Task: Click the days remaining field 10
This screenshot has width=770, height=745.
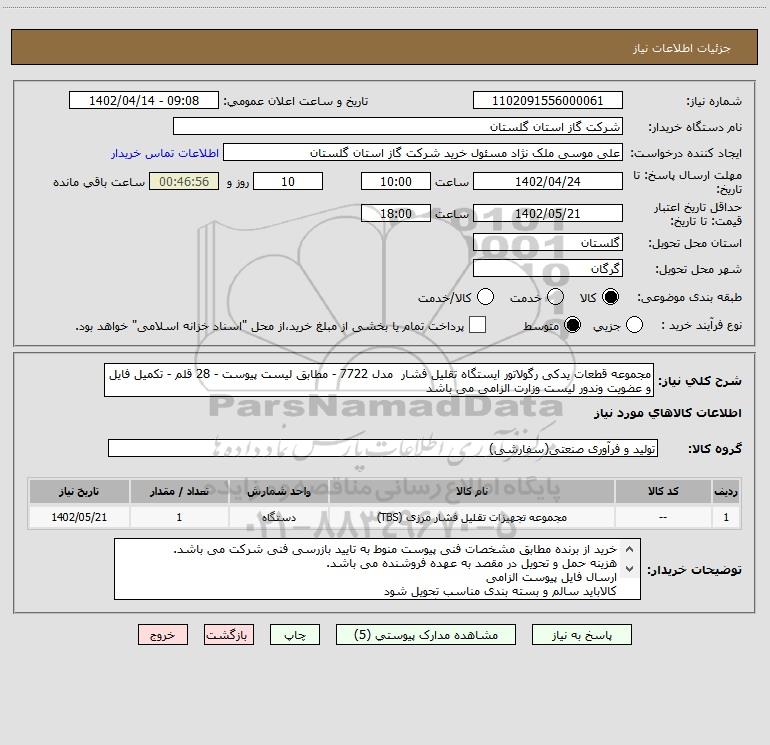Action: pyautogui.click(x=288, y=181)
